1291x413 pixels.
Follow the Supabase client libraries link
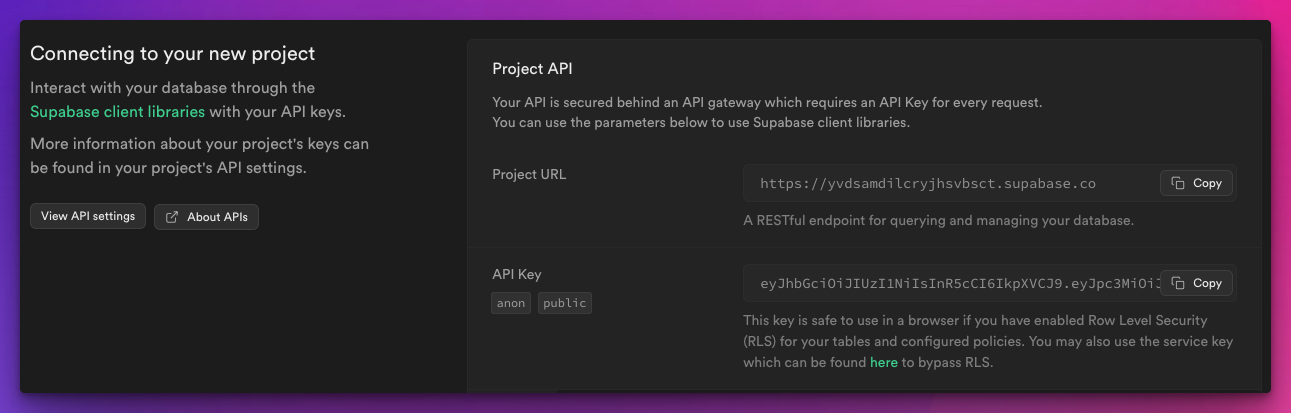coord(117,112)
